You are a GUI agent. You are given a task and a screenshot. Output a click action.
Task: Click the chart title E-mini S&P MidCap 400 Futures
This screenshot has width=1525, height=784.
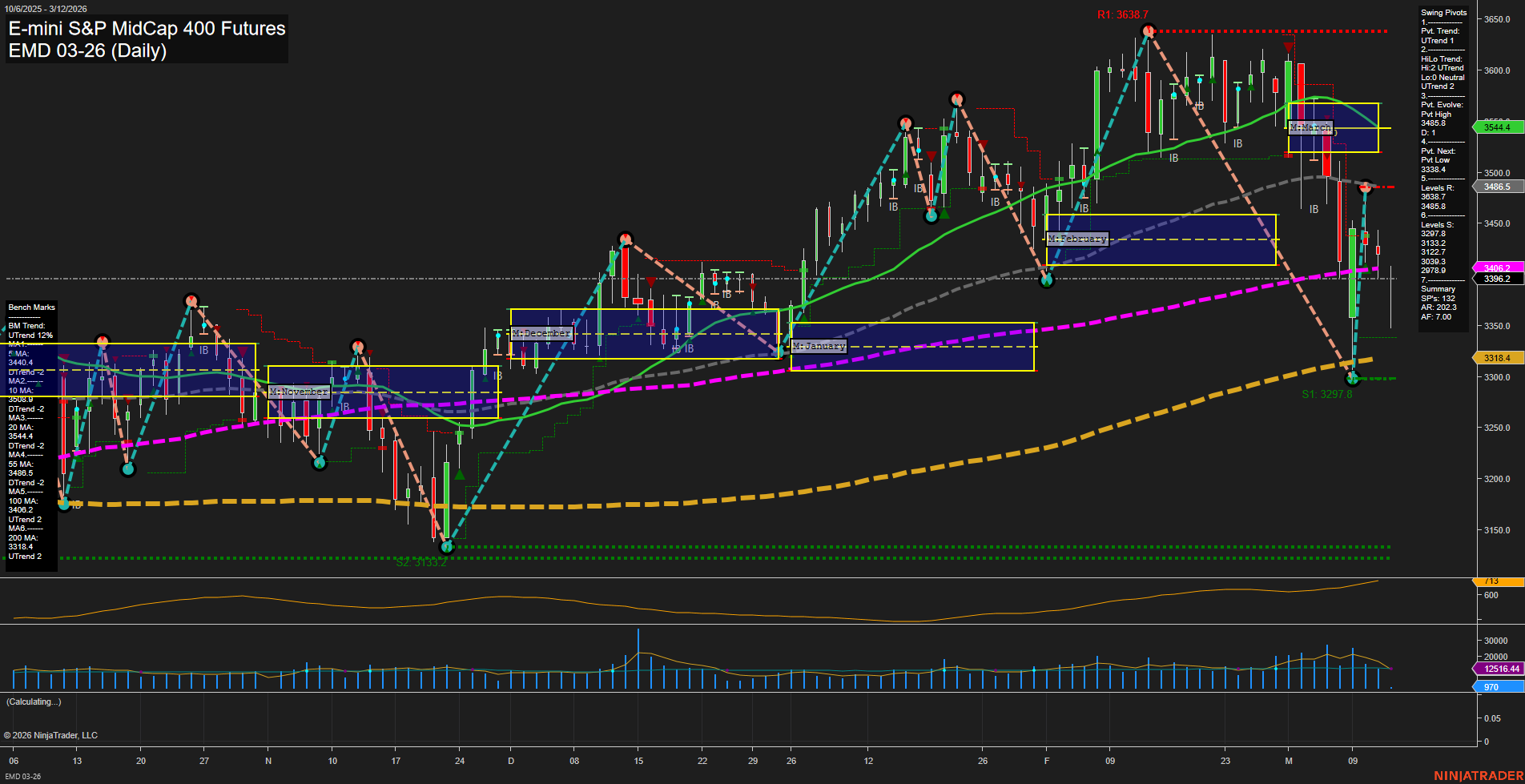147,28
